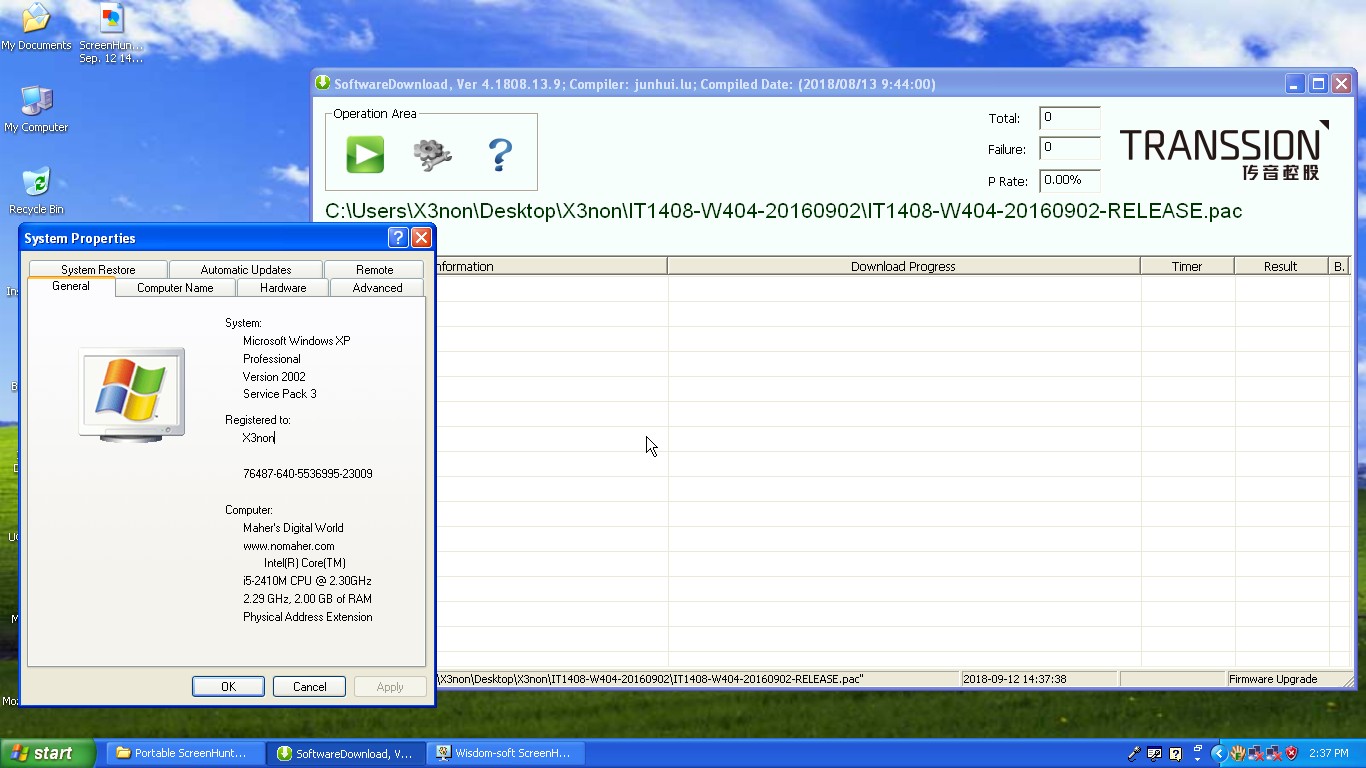Click the red security shield tray icon
This screenshot has width=1366, height=768.
coord(1291,753)
